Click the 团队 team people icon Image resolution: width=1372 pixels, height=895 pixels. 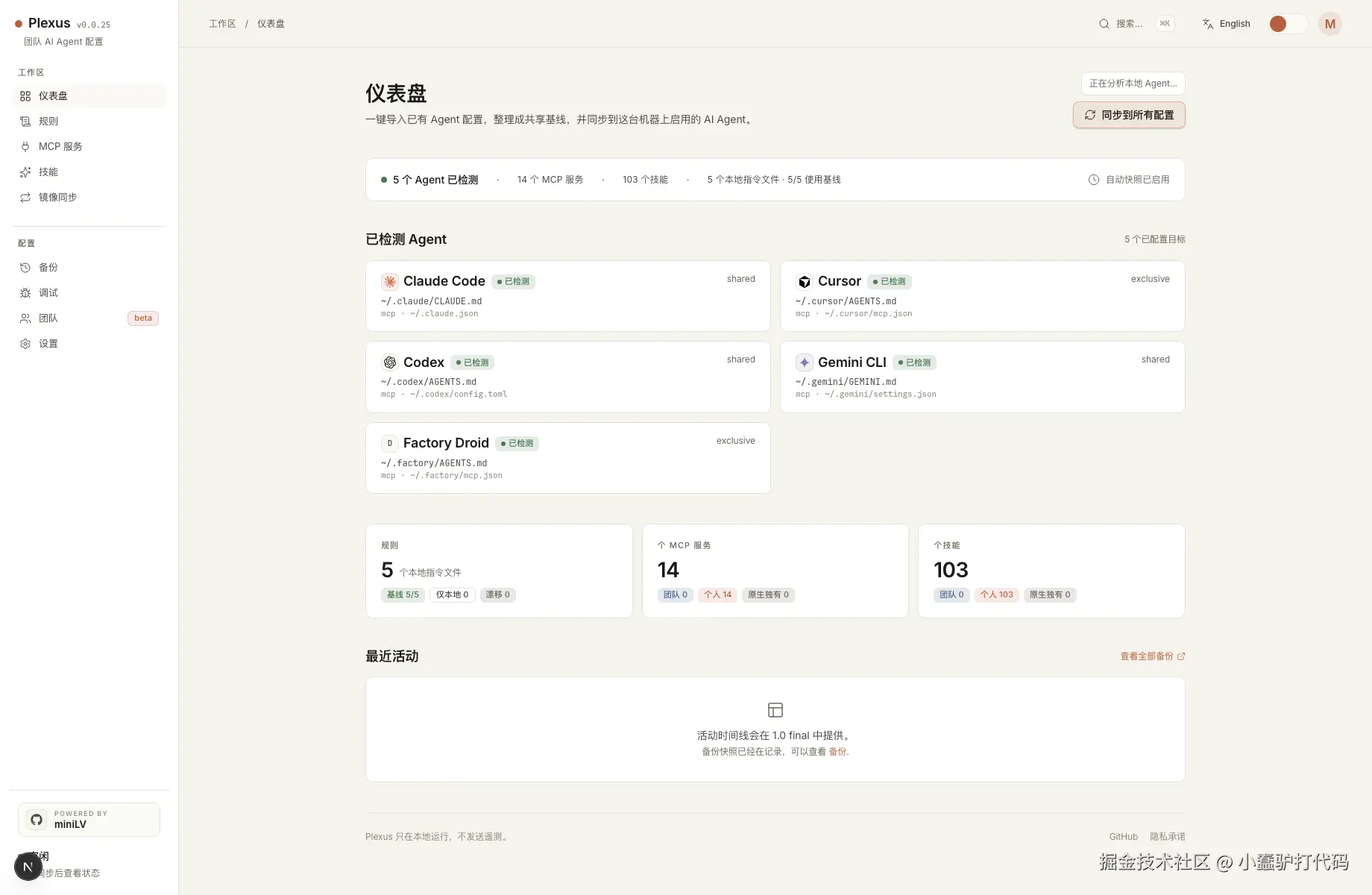[25, 318]
